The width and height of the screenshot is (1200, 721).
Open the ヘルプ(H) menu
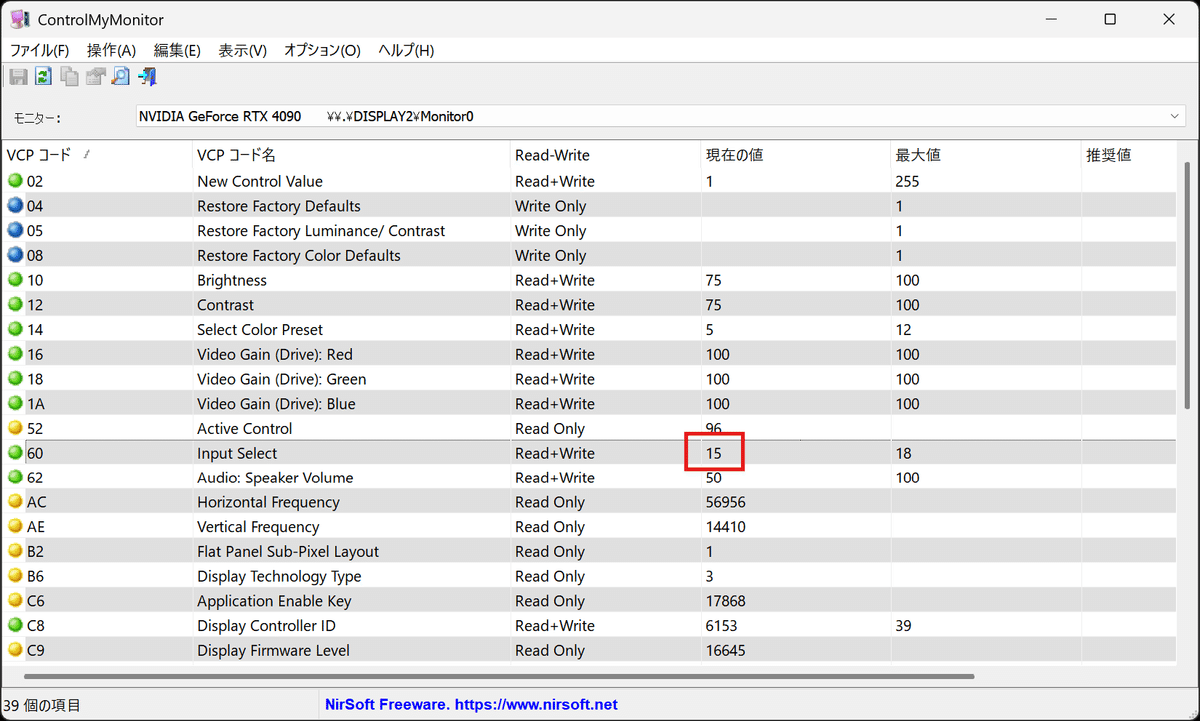tap(403, 50)
